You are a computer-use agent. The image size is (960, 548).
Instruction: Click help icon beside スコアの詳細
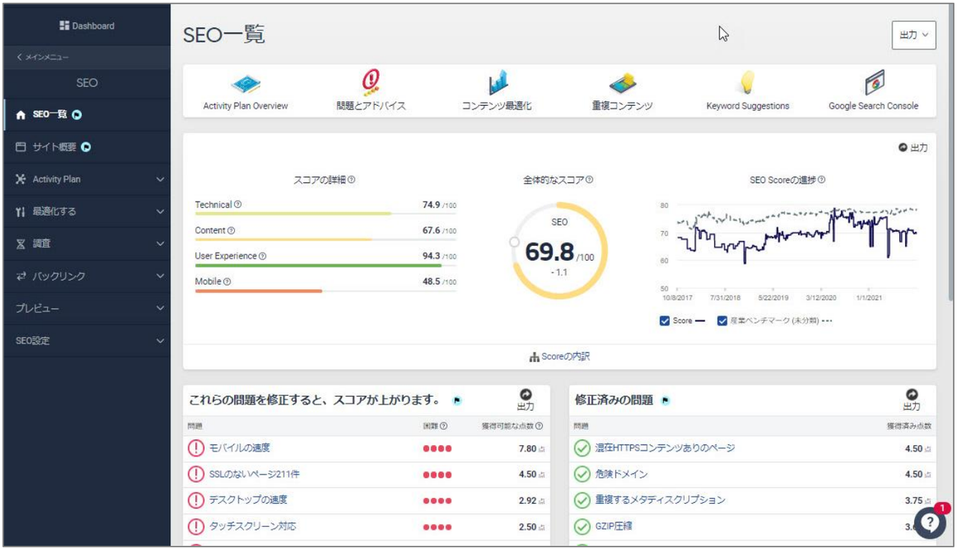click(351, 180)
